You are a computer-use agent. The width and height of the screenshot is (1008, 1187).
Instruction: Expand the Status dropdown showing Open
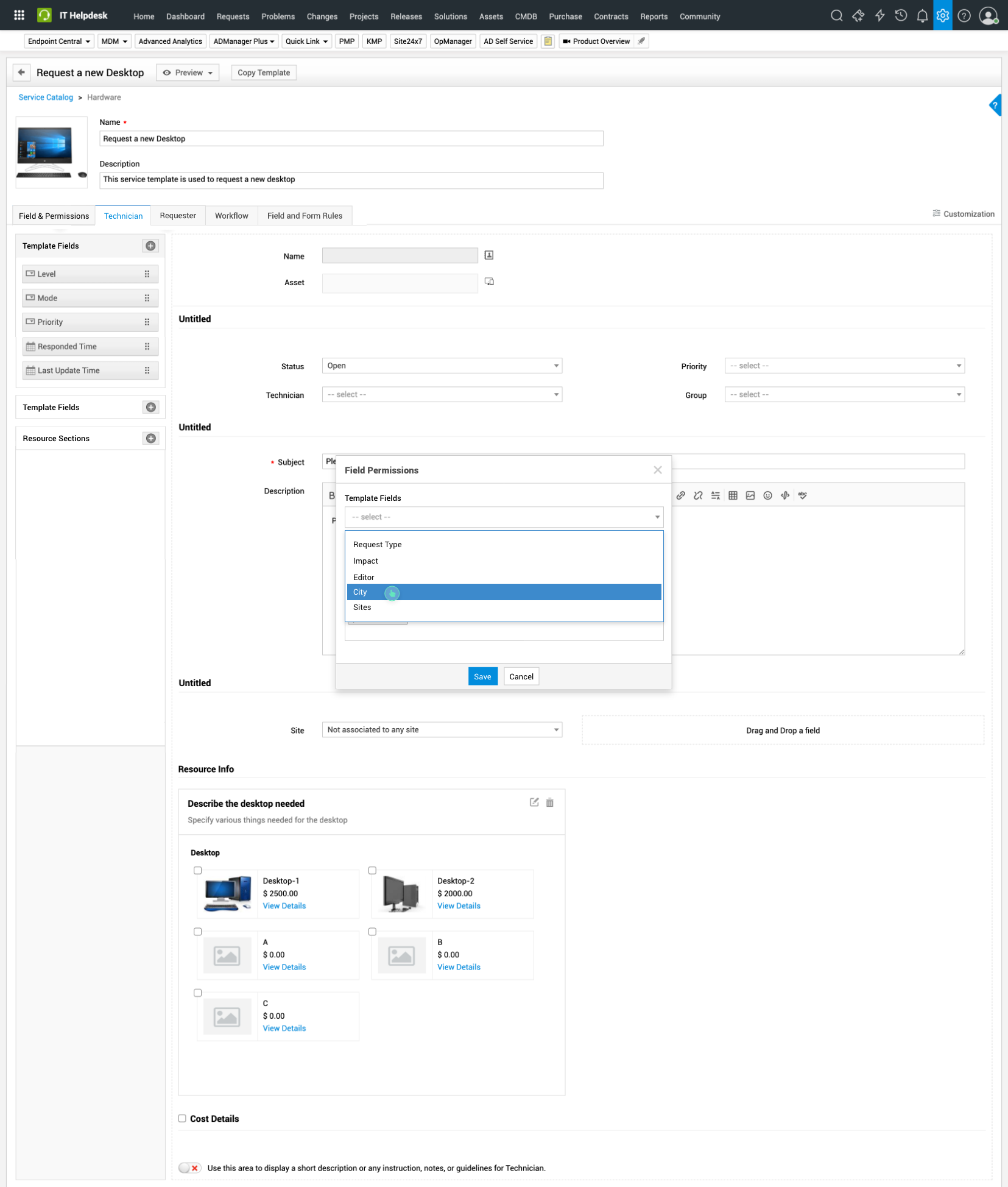coord(442,366)
